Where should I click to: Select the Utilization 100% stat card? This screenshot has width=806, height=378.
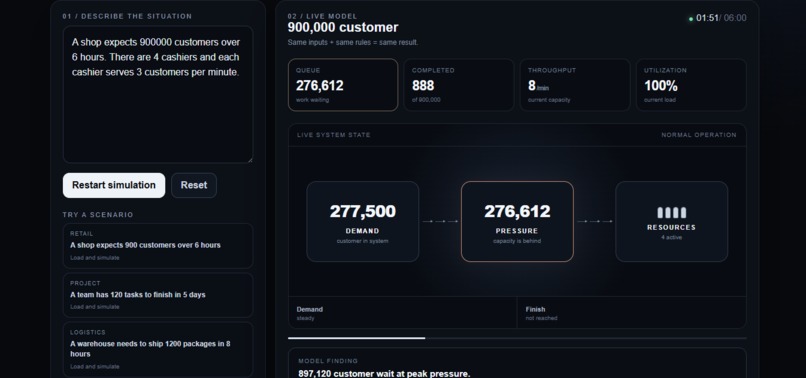tap(691, 85)
